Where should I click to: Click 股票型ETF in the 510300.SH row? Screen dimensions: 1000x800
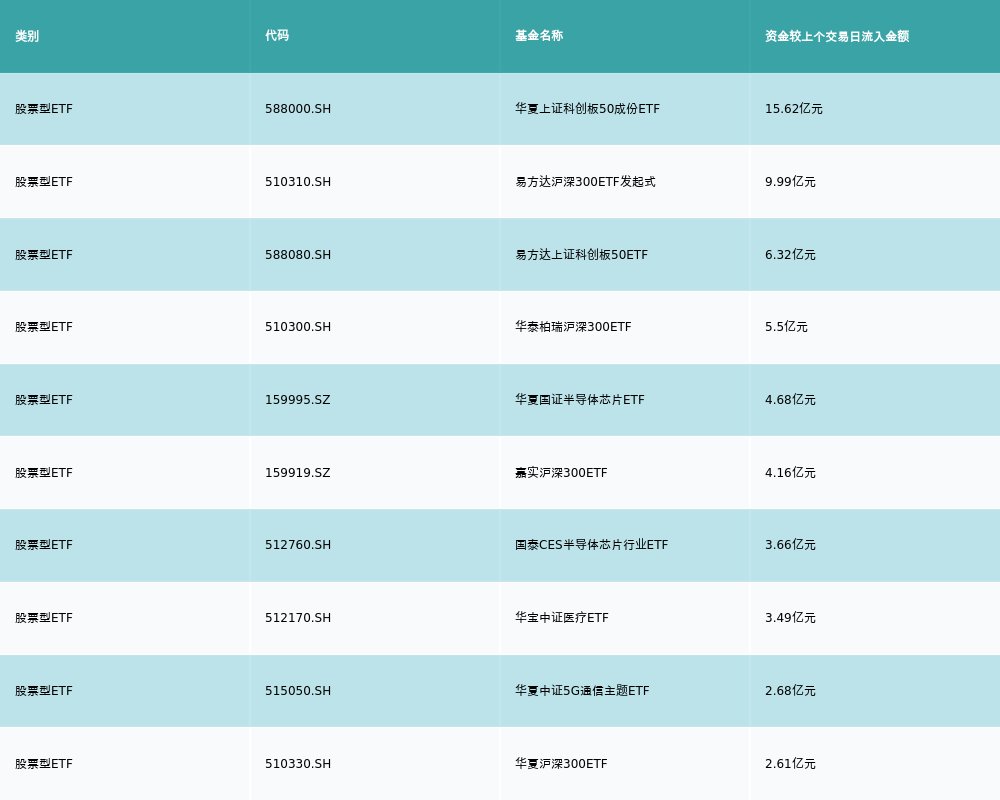44,327
